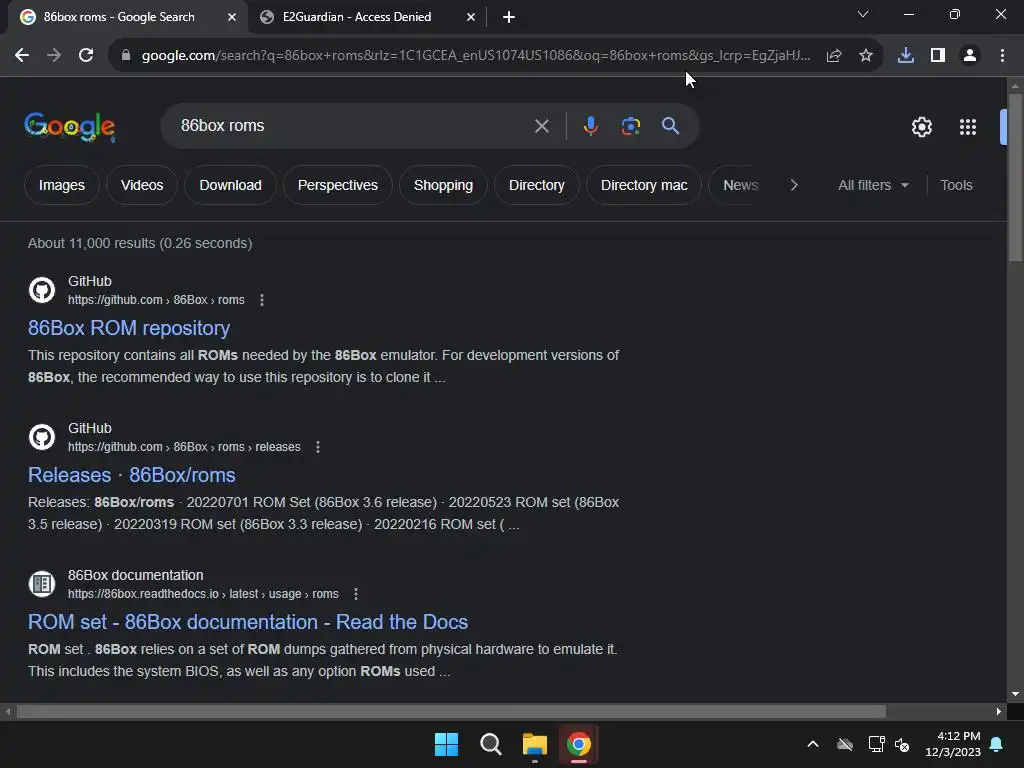Open options for 86Box ROM repository result

click(x=262, y=300)
